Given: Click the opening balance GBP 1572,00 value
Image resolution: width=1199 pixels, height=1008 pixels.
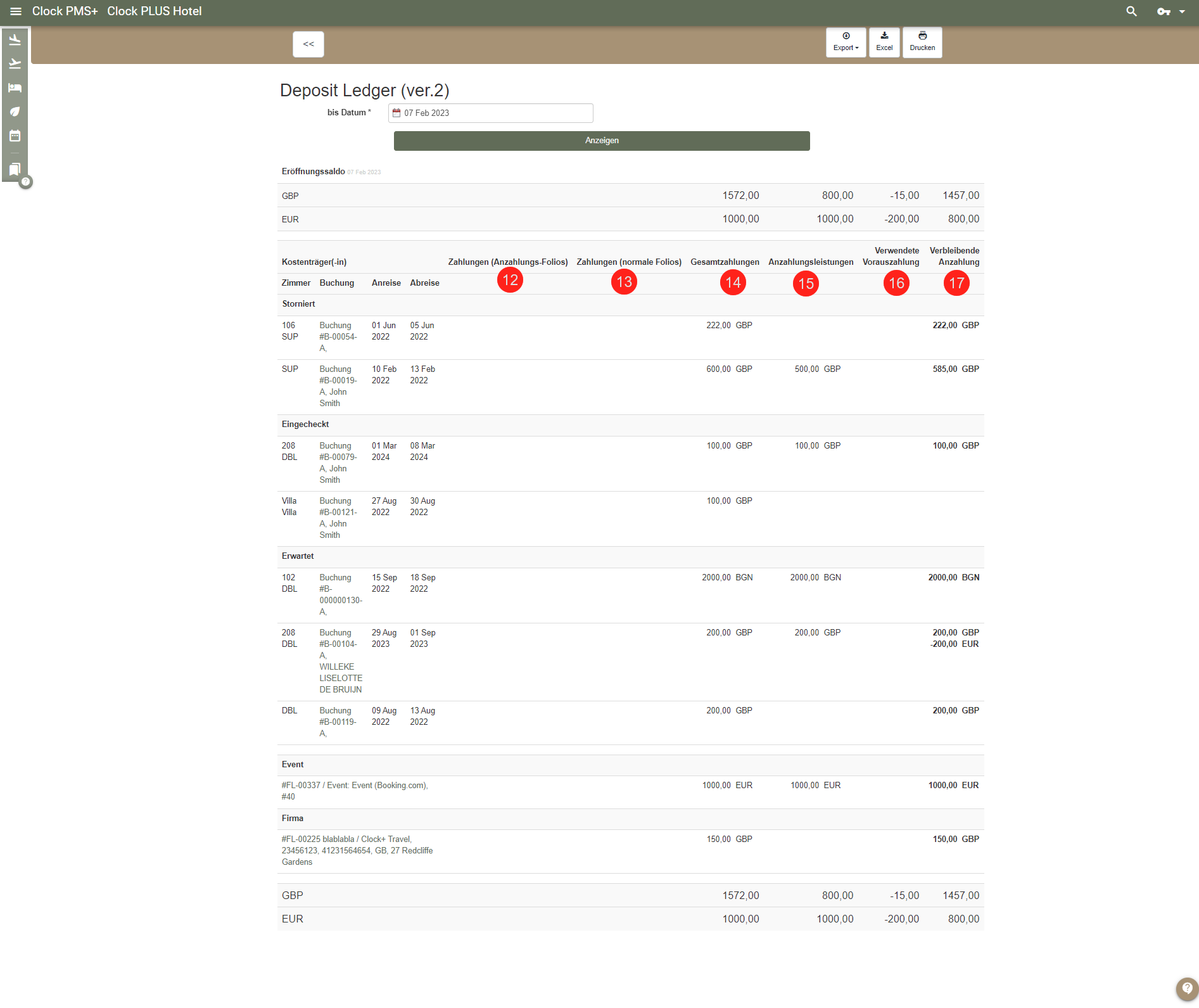Looking at the screenshot, I should (x=740, y=196).
